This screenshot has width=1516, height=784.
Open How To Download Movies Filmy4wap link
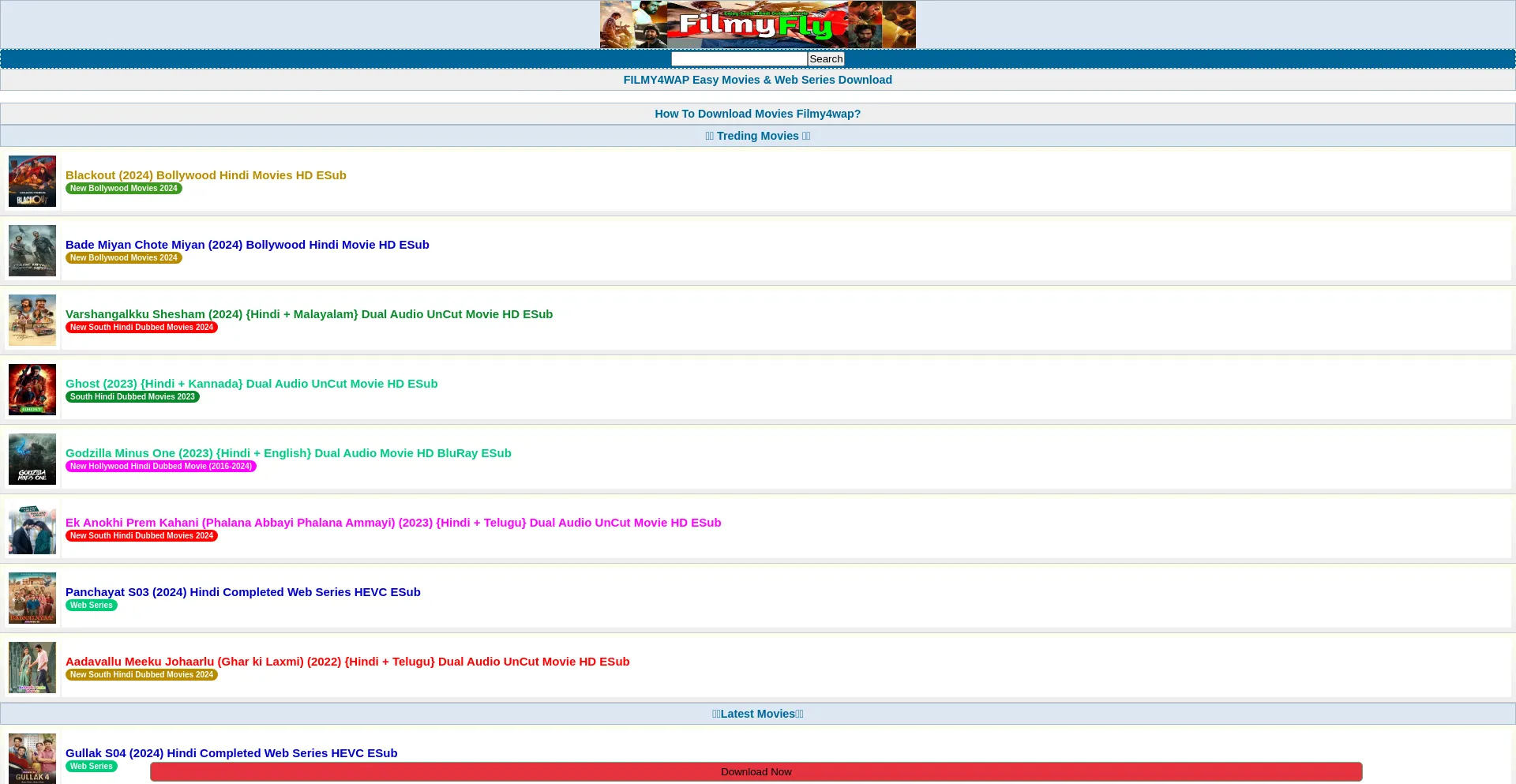[x=757, y=114]
